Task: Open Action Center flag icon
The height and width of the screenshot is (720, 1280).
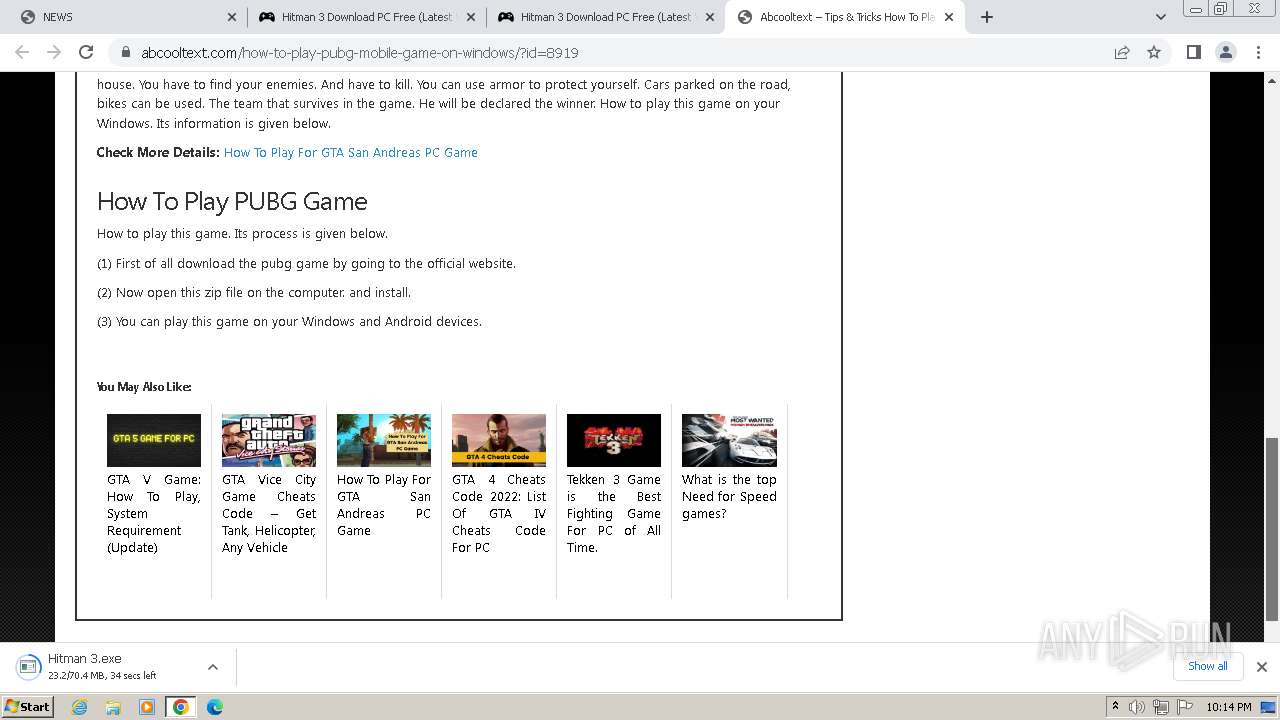Action: click(x=1185, y=707)
